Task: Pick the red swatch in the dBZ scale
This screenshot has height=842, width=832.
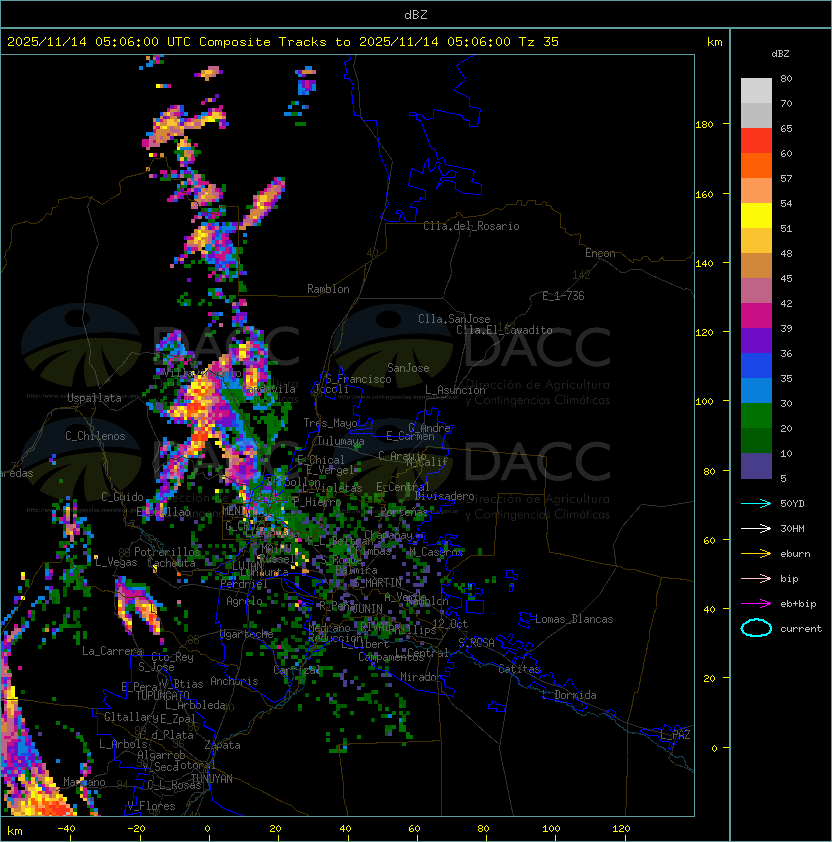Action: click(x=756, y=141)
